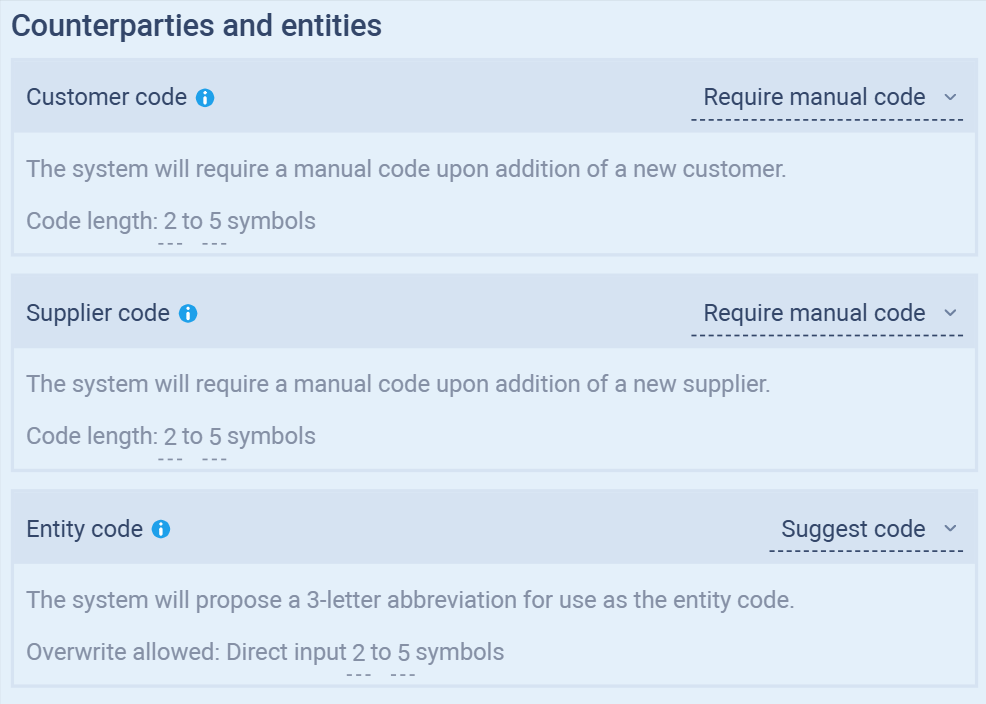Click the Supplier code info icon
986x704 pixels.
coord(188,314)
